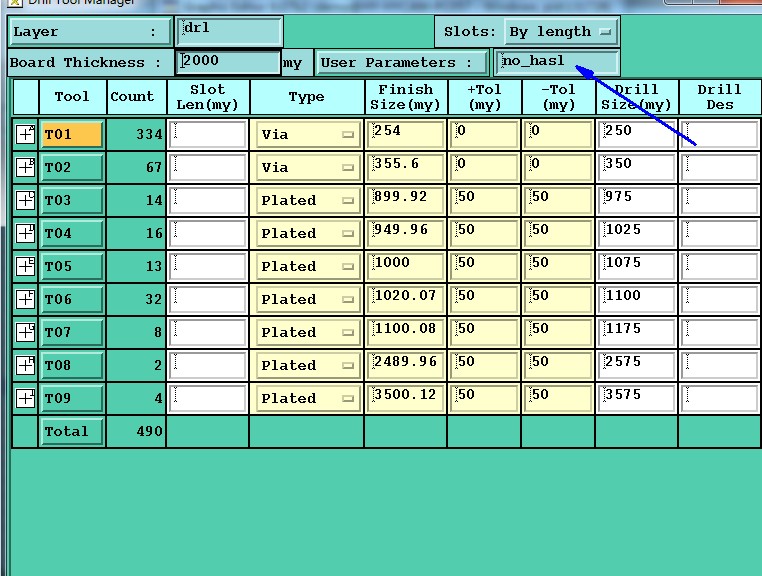Screen dimensions: 762x576
Task: Click the Drill Size field 3575
Action: (x=636, y=398)
